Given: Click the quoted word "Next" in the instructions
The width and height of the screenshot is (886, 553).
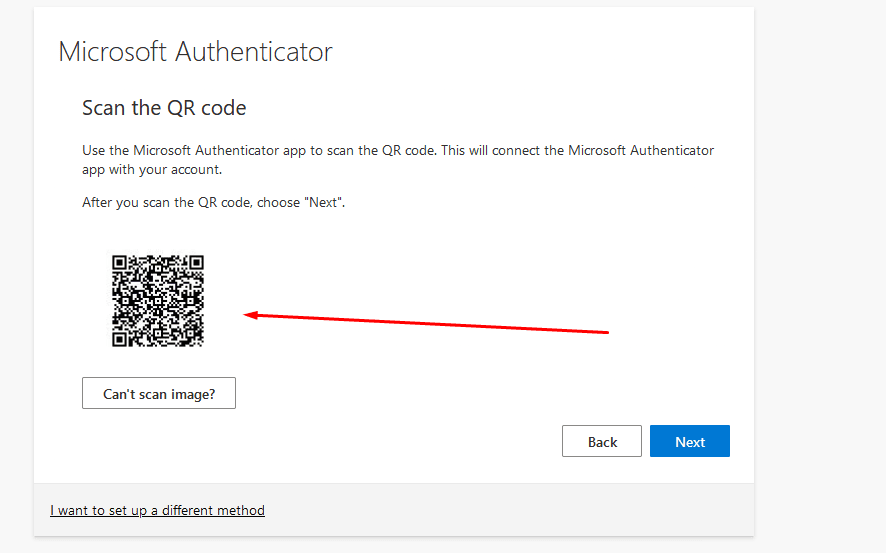Looking at the screenshot, I should point(323,202).
